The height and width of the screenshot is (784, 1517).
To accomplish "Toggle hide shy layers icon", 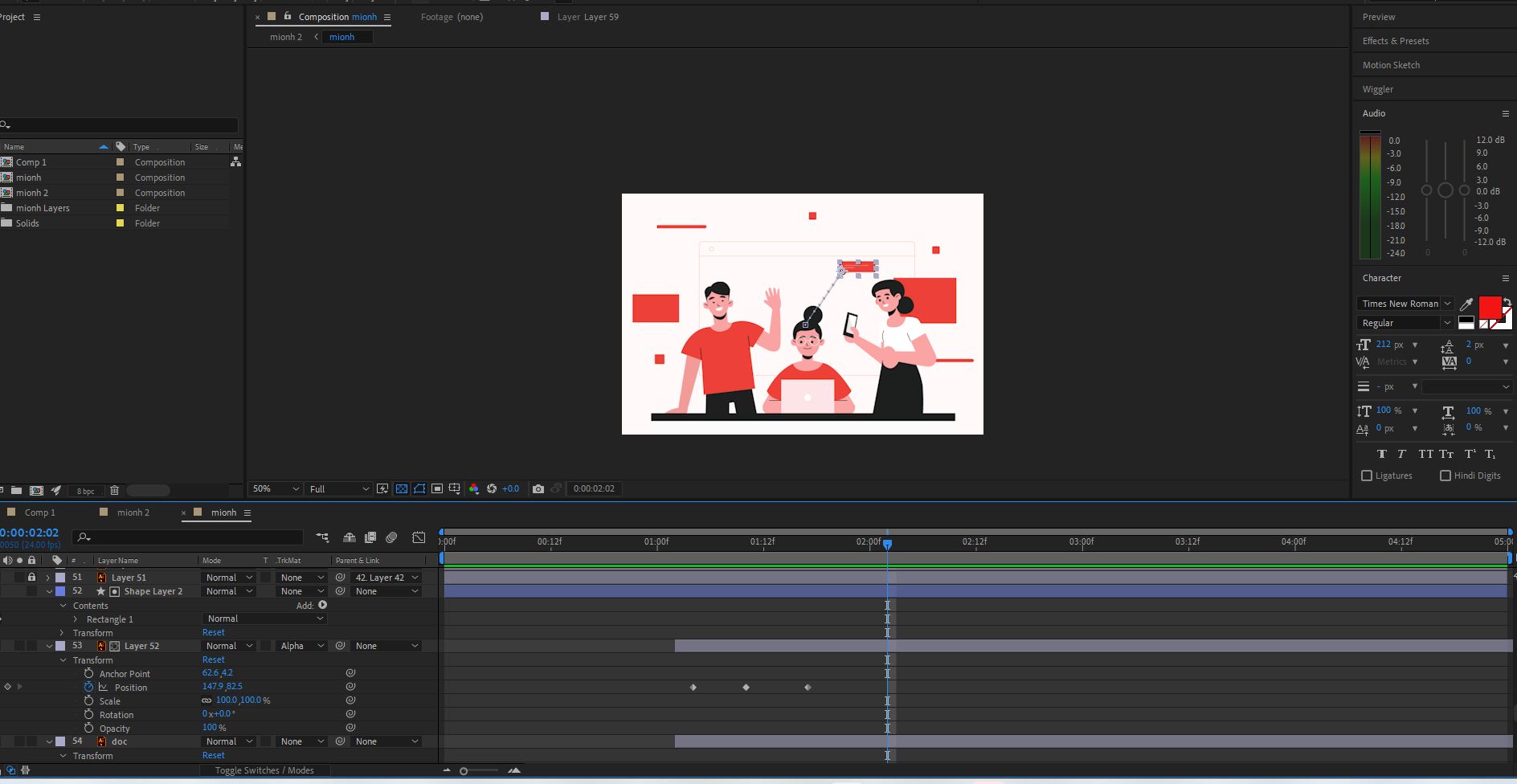I will click(350, 537).
